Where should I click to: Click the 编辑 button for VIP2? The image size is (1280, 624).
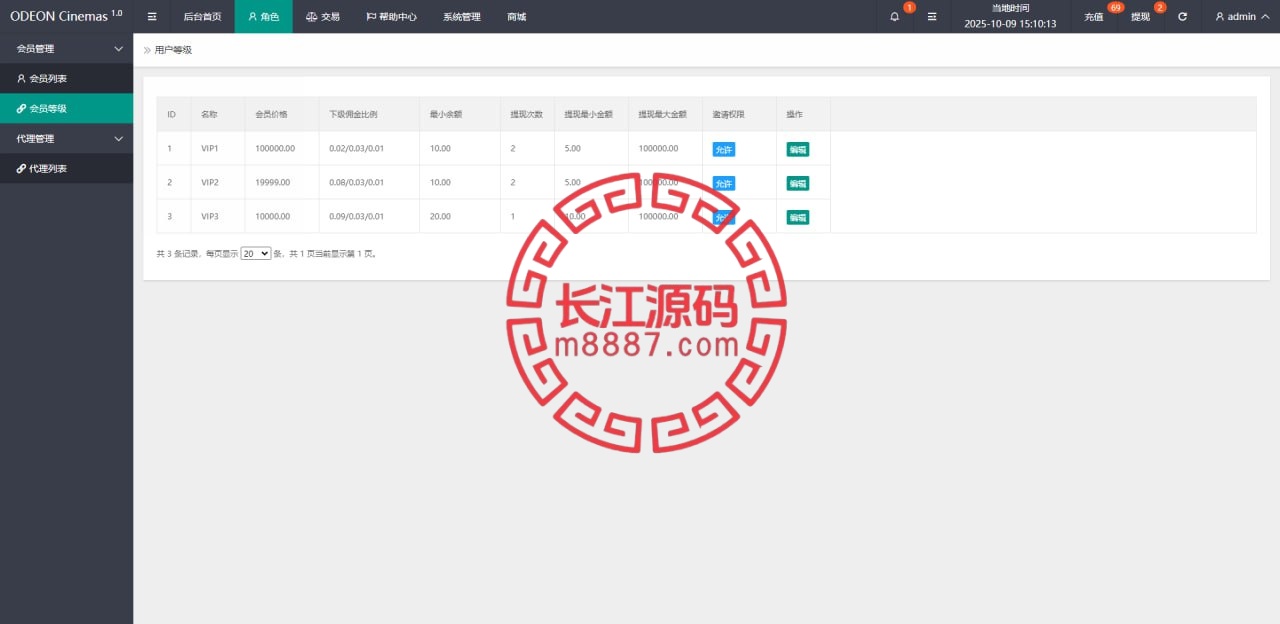click(798, 183)
